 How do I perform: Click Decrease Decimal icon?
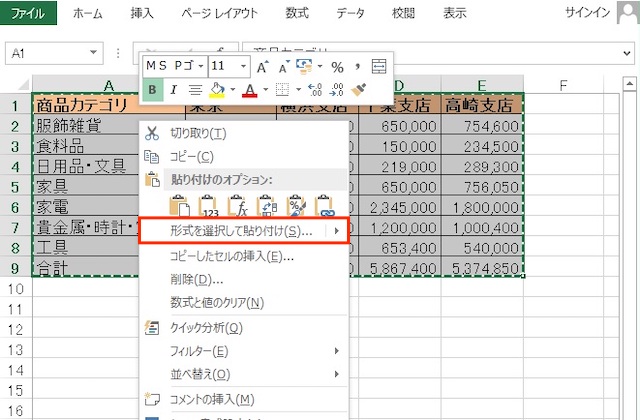(336, 89)
